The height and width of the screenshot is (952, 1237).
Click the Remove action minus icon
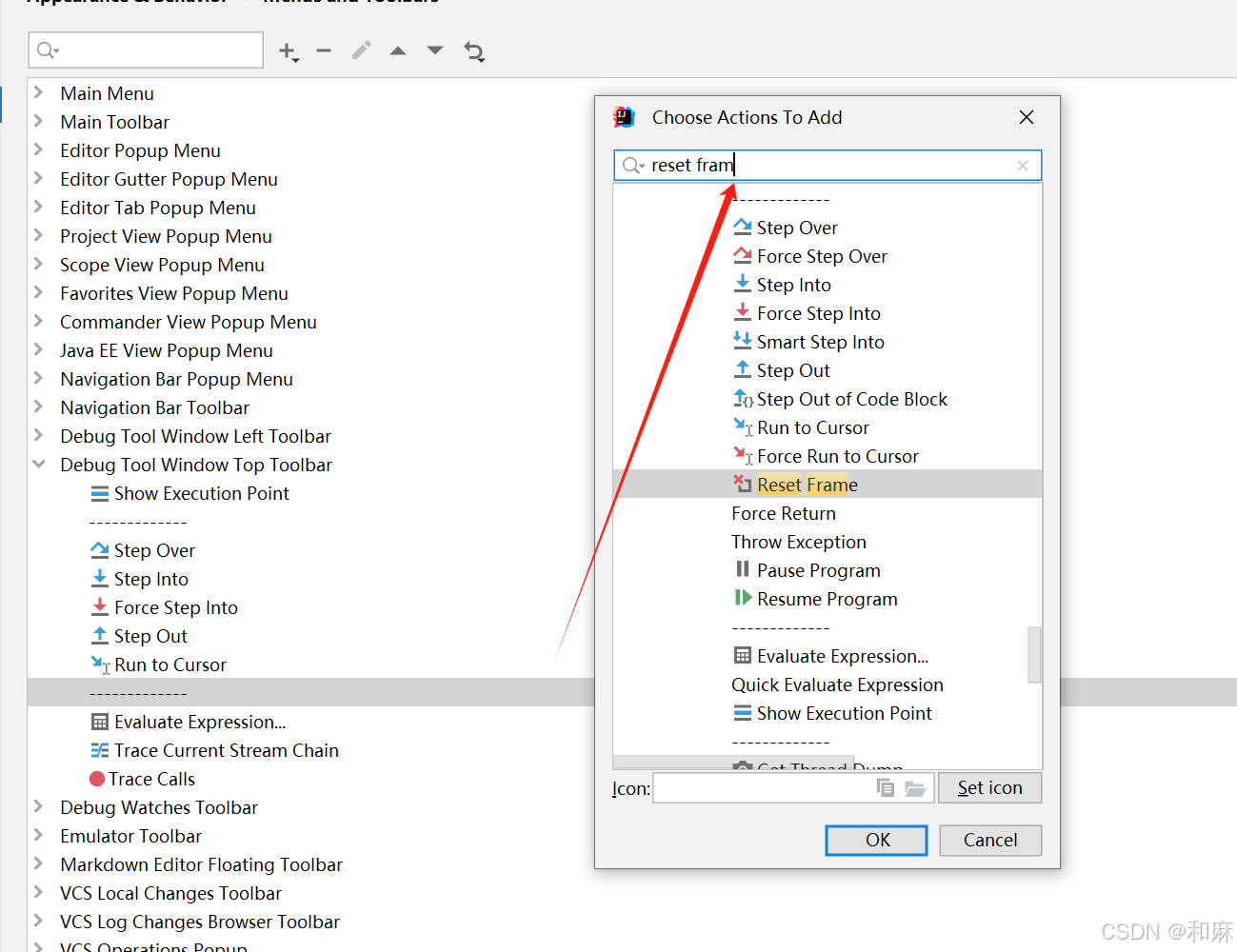pyautogui.click(x=323, y=52)
